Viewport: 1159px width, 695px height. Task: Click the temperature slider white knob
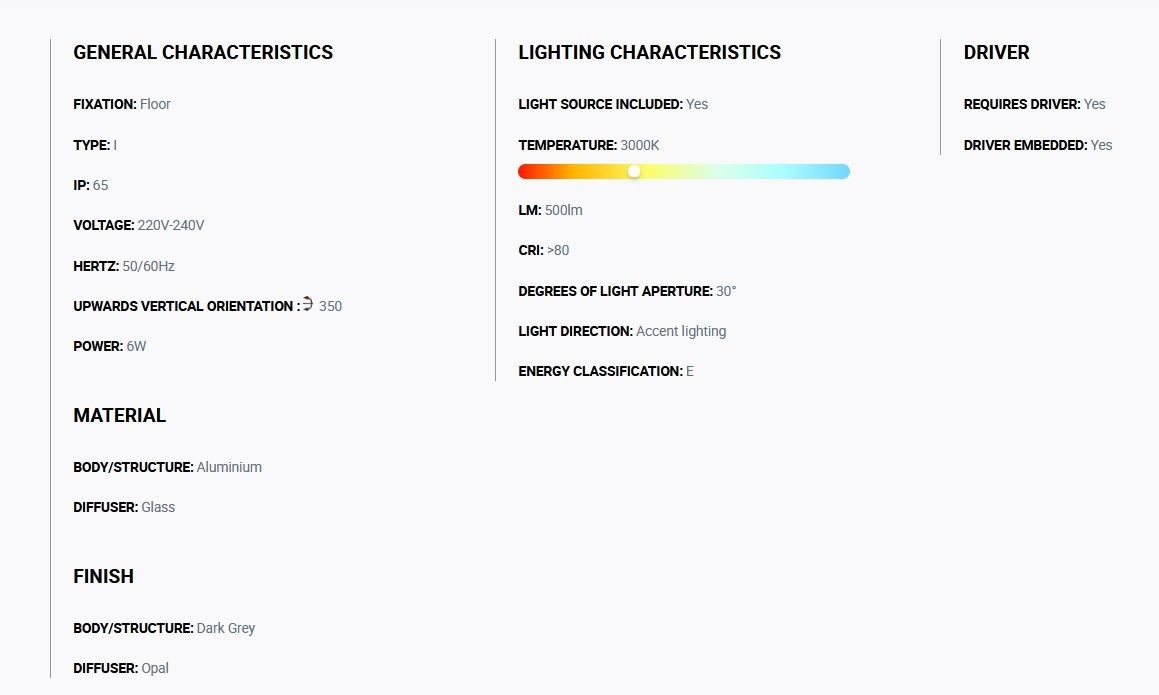pyautogui.click(x=634, y=172)
